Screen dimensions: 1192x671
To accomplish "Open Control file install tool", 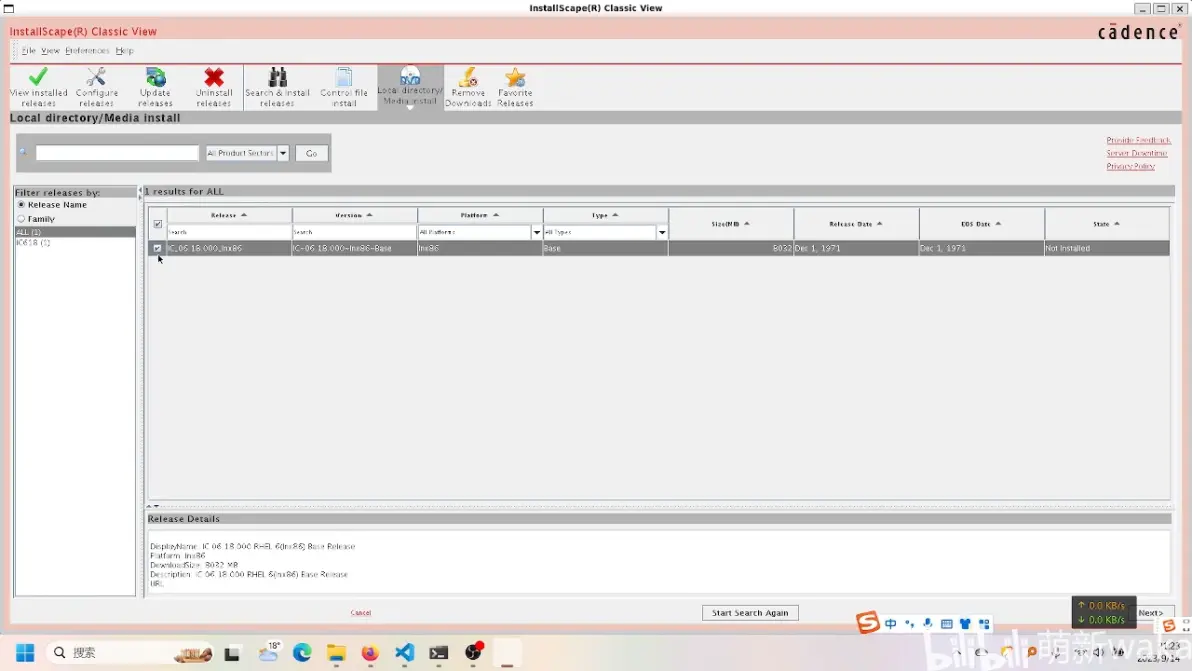I will coord(344,87).
